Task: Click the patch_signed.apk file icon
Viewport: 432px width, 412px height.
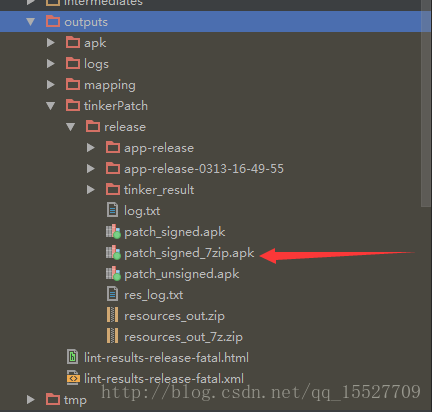Action: (113, 231)
